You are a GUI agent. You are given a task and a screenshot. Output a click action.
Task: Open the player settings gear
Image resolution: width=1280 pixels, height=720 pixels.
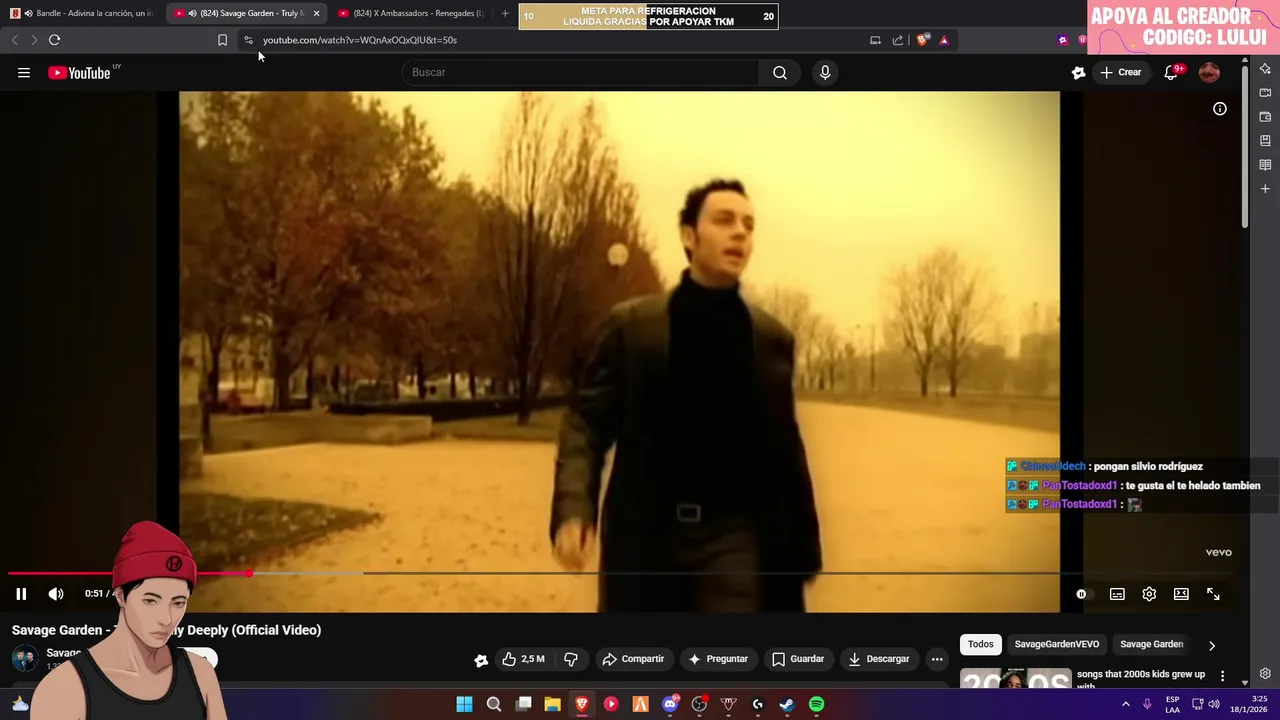coord(1149,594)
